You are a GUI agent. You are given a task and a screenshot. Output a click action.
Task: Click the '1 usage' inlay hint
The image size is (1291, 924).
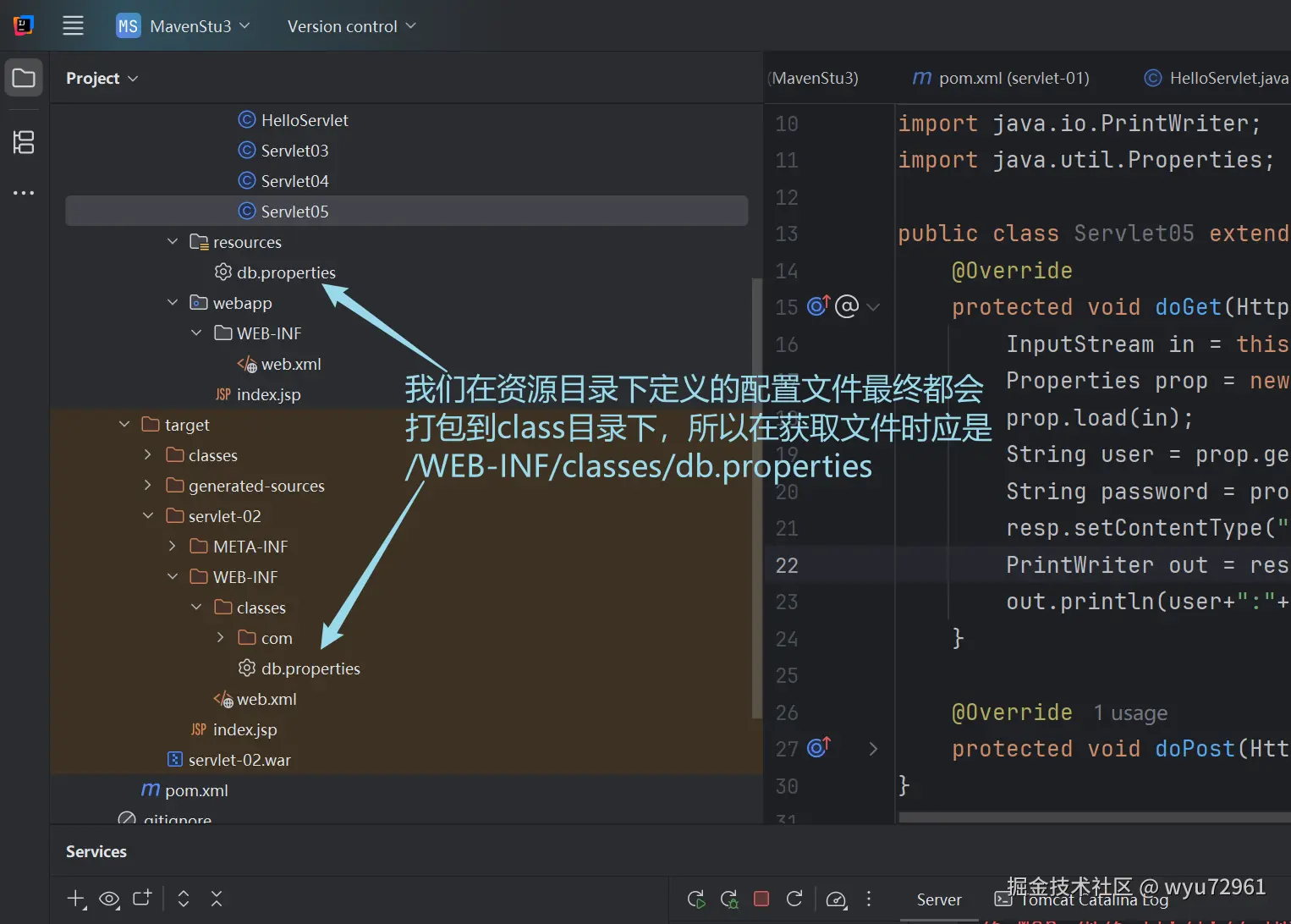(x=1130, y=713)
